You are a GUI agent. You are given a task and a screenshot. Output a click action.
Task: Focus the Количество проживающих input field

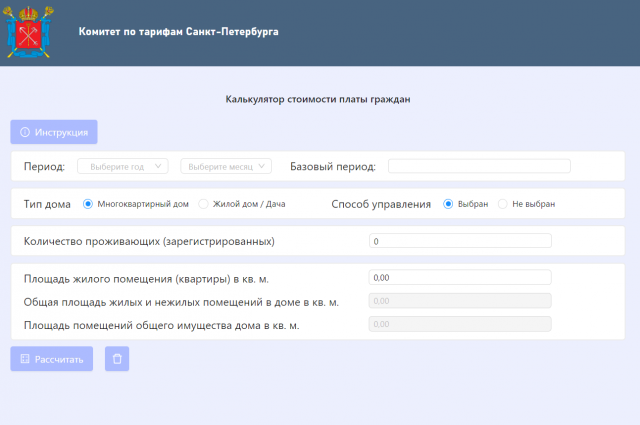coord(460,241)
